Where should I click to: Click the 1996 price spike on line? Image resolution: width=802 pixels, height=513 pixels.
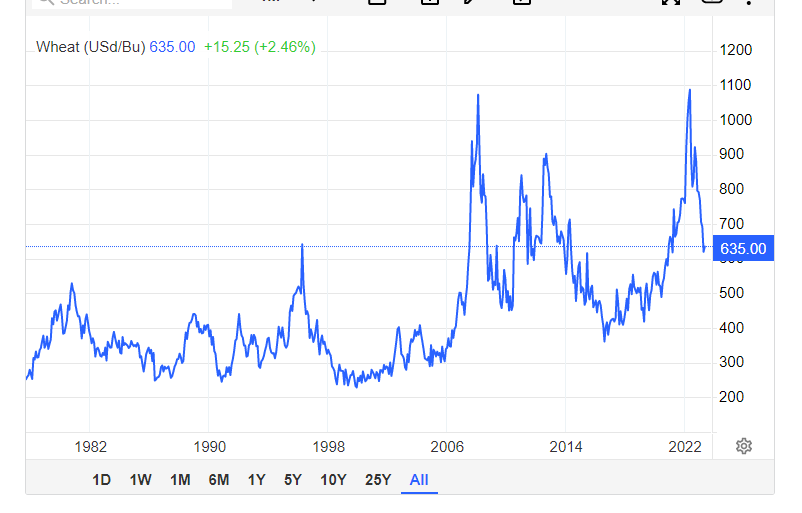click(x=302, y=246)
